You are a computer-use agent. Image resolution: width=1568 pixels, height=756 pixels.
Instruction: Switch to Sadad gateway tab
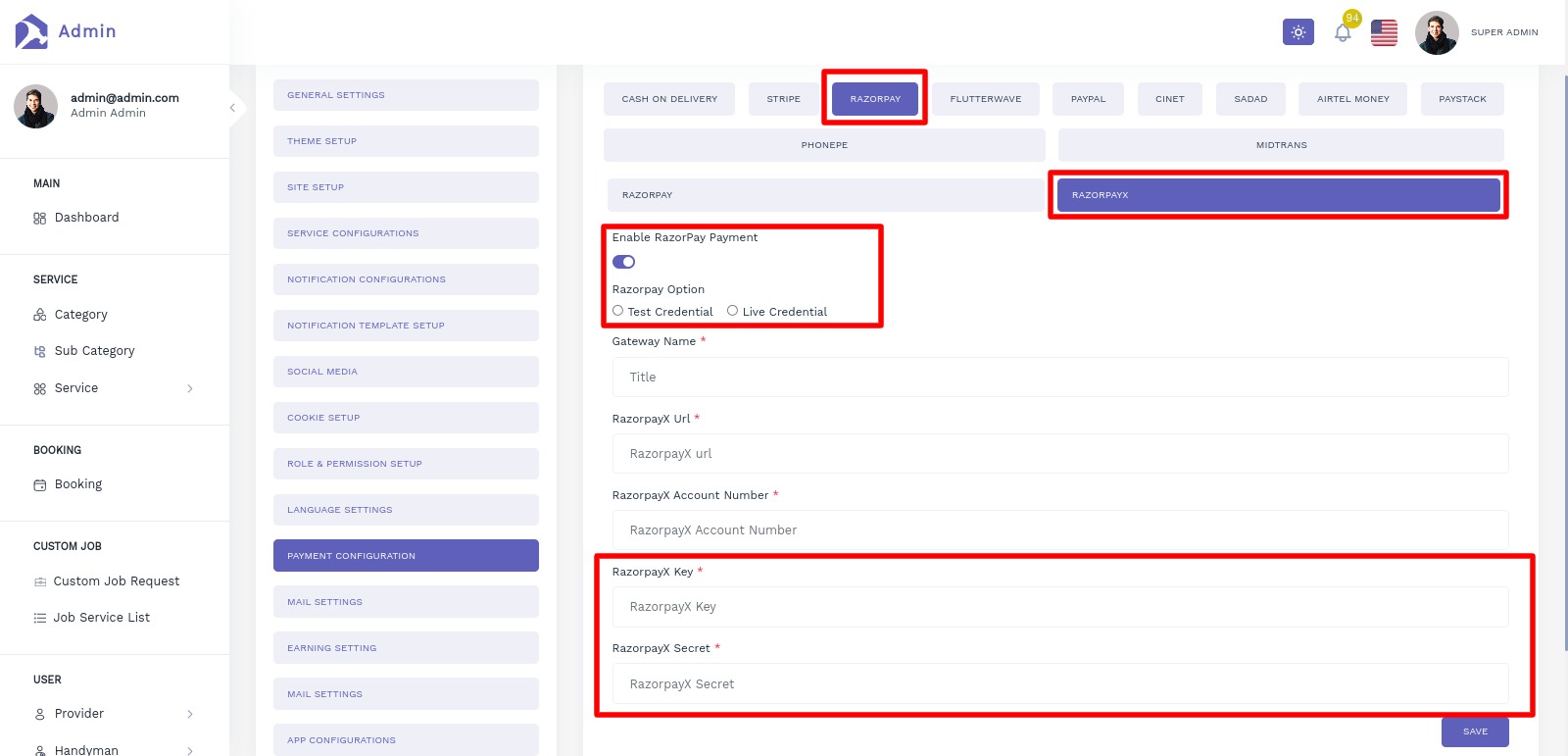pyautogui.click(x=1250, y=99)
